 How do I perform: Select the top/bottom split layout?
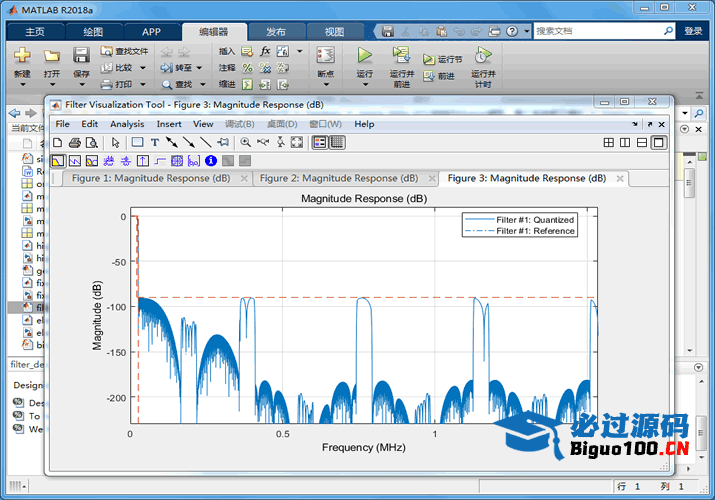(x=642, y=143)
